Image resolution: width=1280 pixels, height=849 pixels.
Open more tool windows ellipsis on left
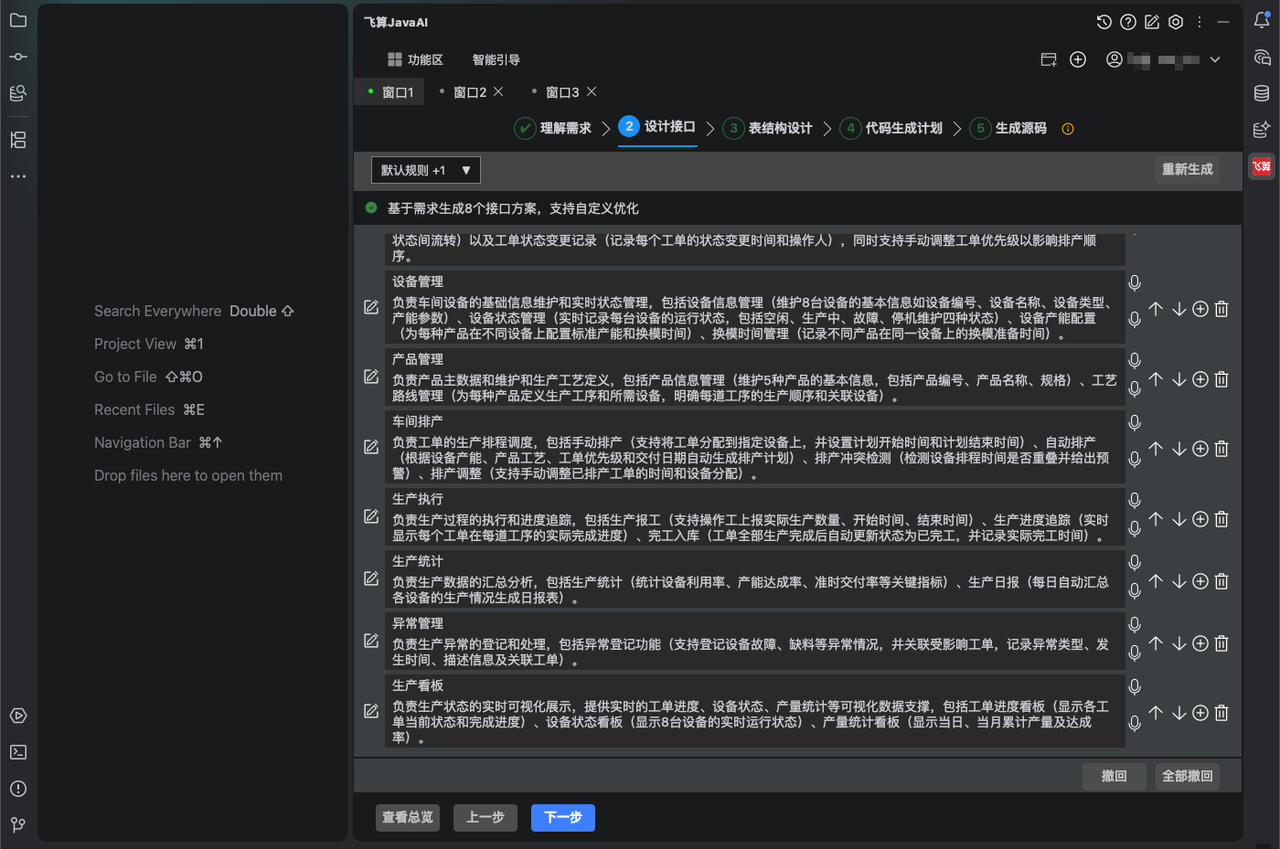(x=18, y=177)
